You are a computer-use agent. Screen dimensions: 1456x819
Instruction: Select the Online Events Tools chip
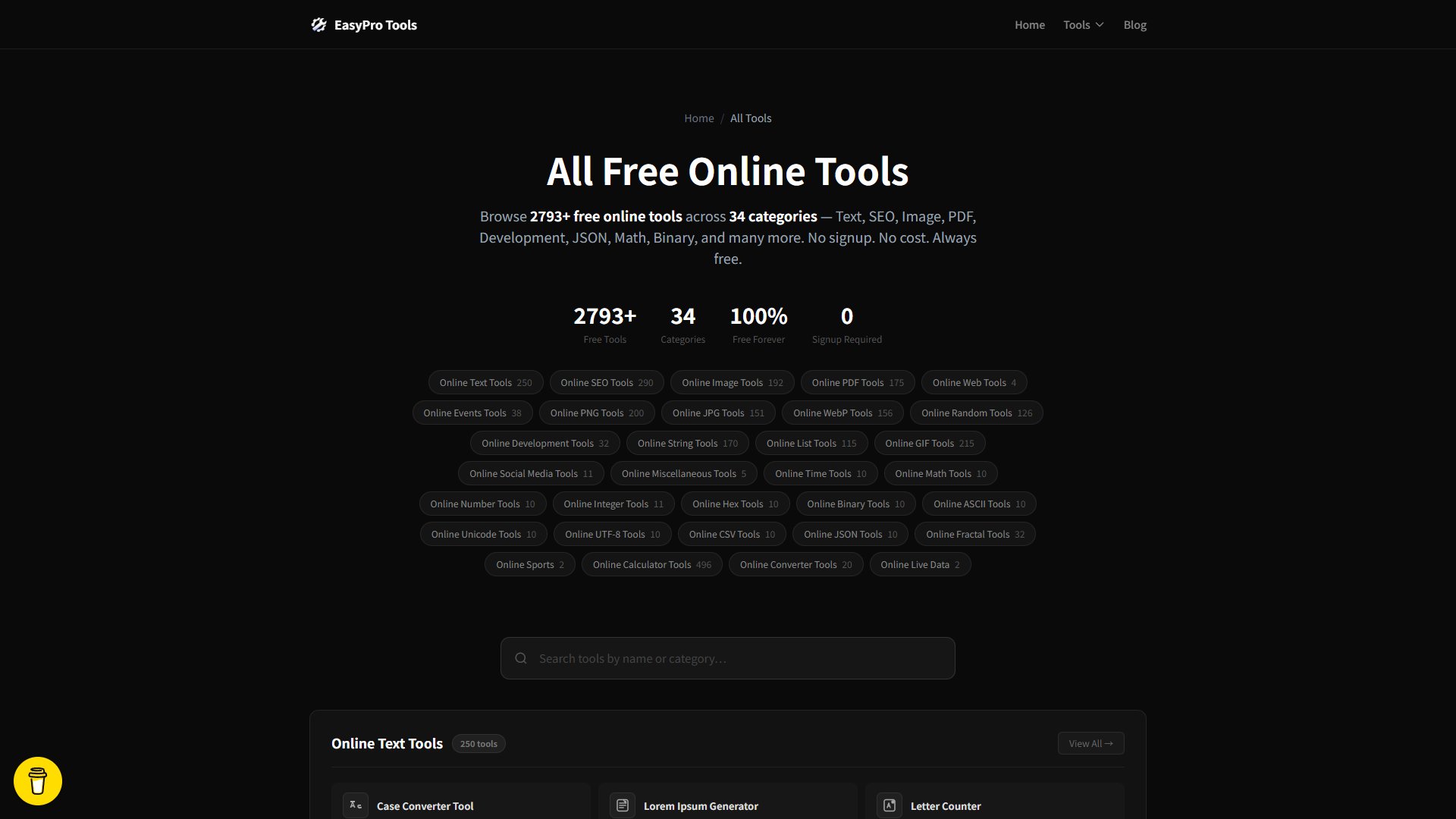(472, 413)
